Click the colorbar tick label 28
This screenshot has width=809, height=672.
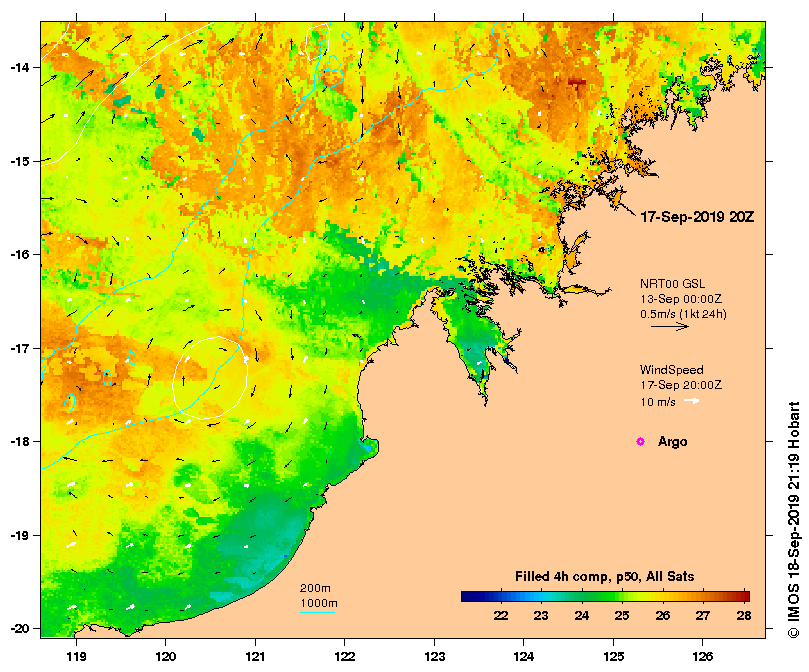(x=743, y=615)
